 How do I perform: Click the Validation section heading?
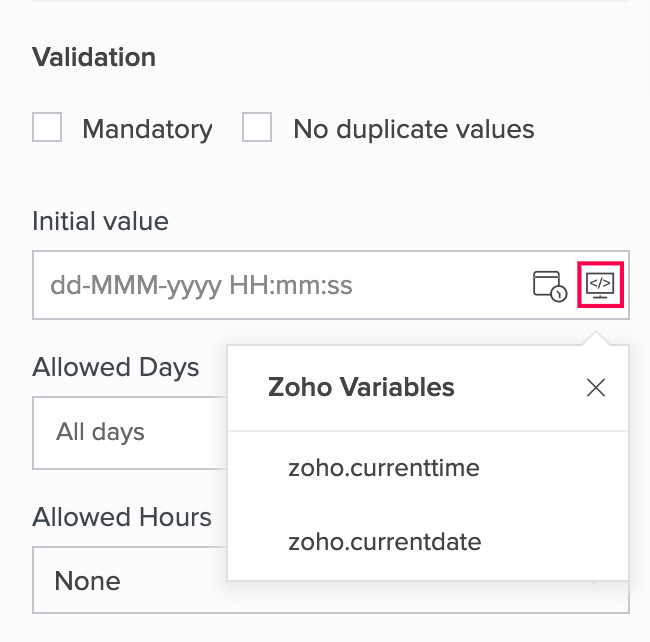pos(94,57)
